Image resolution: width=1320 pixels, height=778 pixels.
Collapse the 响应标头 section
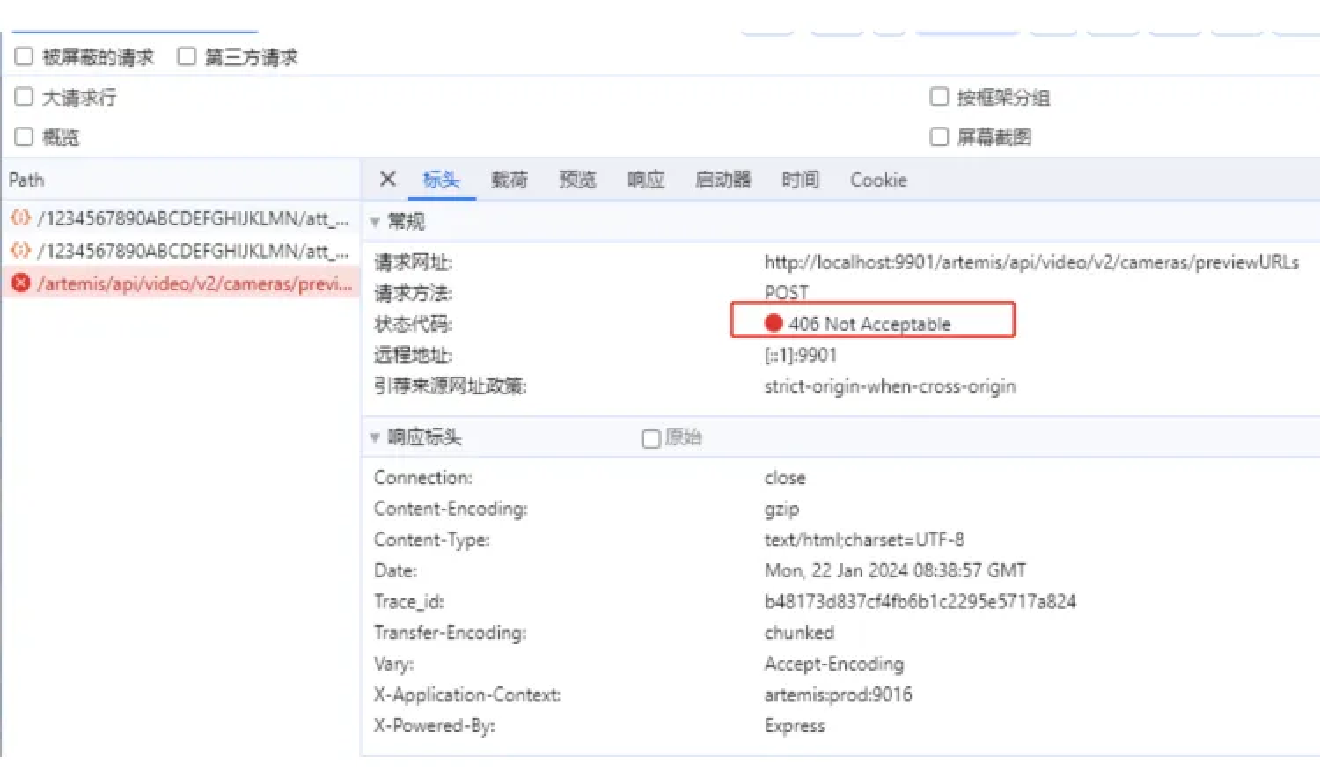click(376, 438)
